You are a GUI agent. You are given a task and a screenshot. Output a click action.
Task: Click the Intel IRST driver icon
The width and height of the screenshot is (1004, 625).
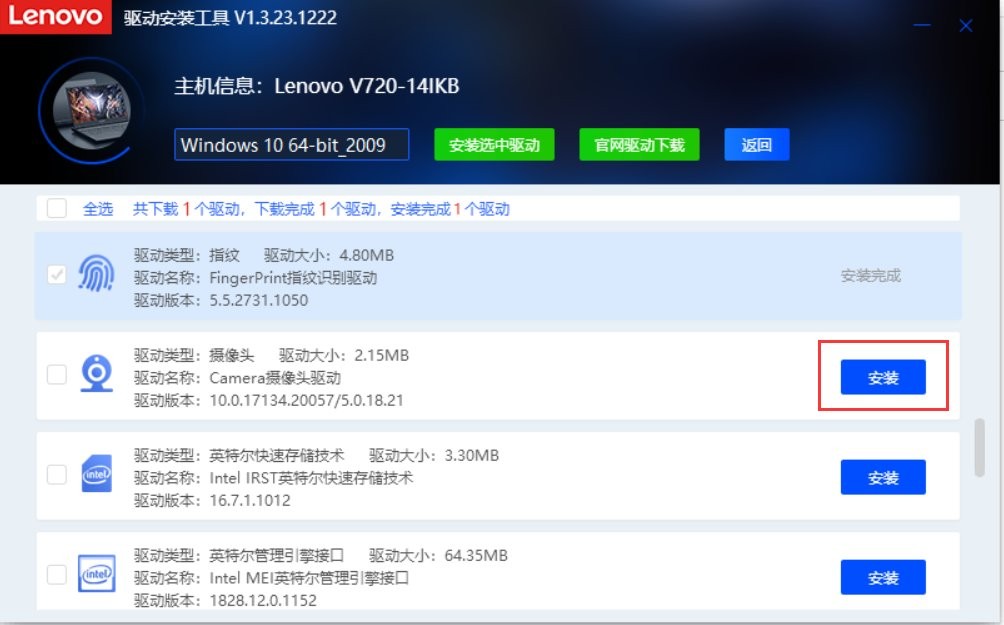coord(97,473)
